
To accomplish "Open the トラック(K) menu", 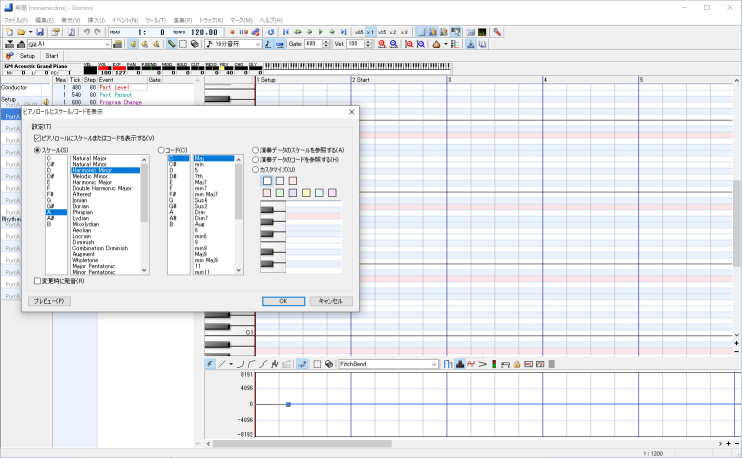I will [211, 20].
